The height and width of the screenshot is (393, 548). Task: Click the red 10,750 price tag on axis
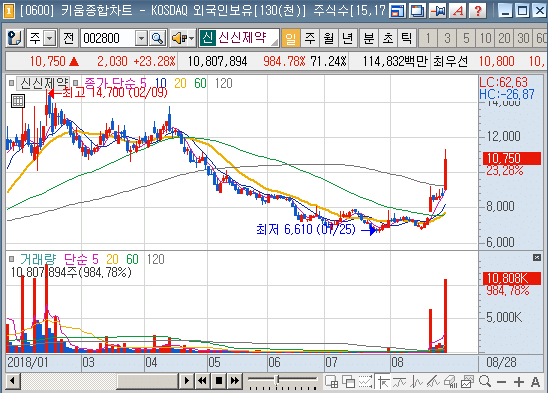[512, 158]
